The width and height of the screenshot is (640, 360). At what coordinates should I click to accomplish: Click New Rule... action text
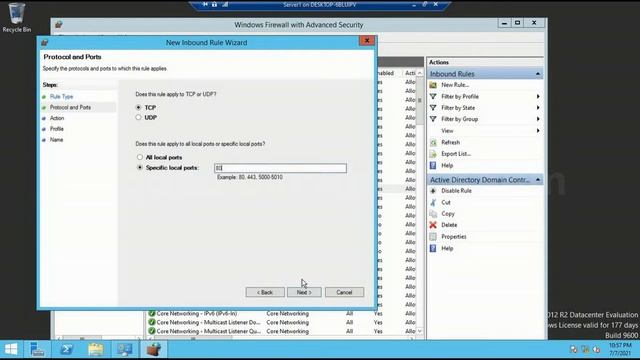pyautogui.click(x=455, y=85)
